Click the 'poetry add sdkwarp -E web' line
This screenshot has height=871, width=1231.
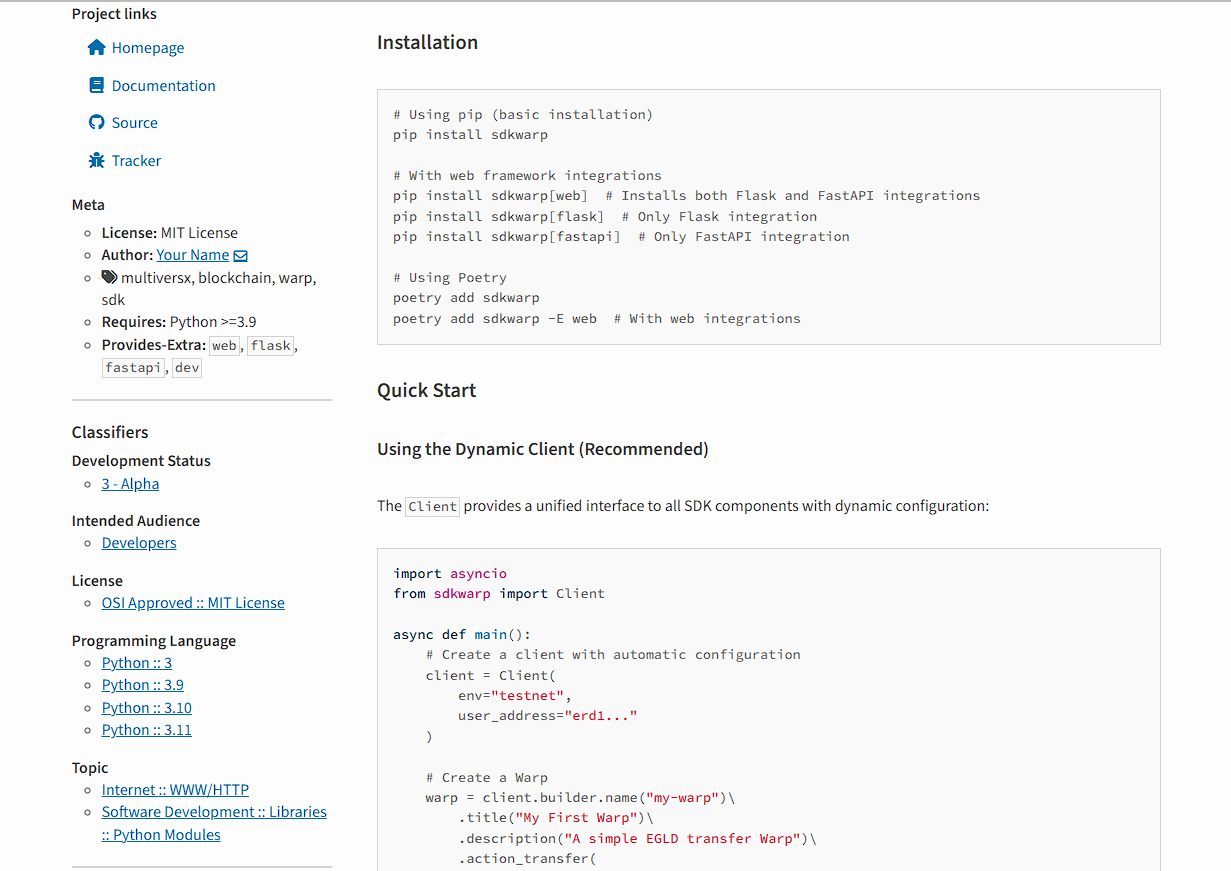click(495, 318)
